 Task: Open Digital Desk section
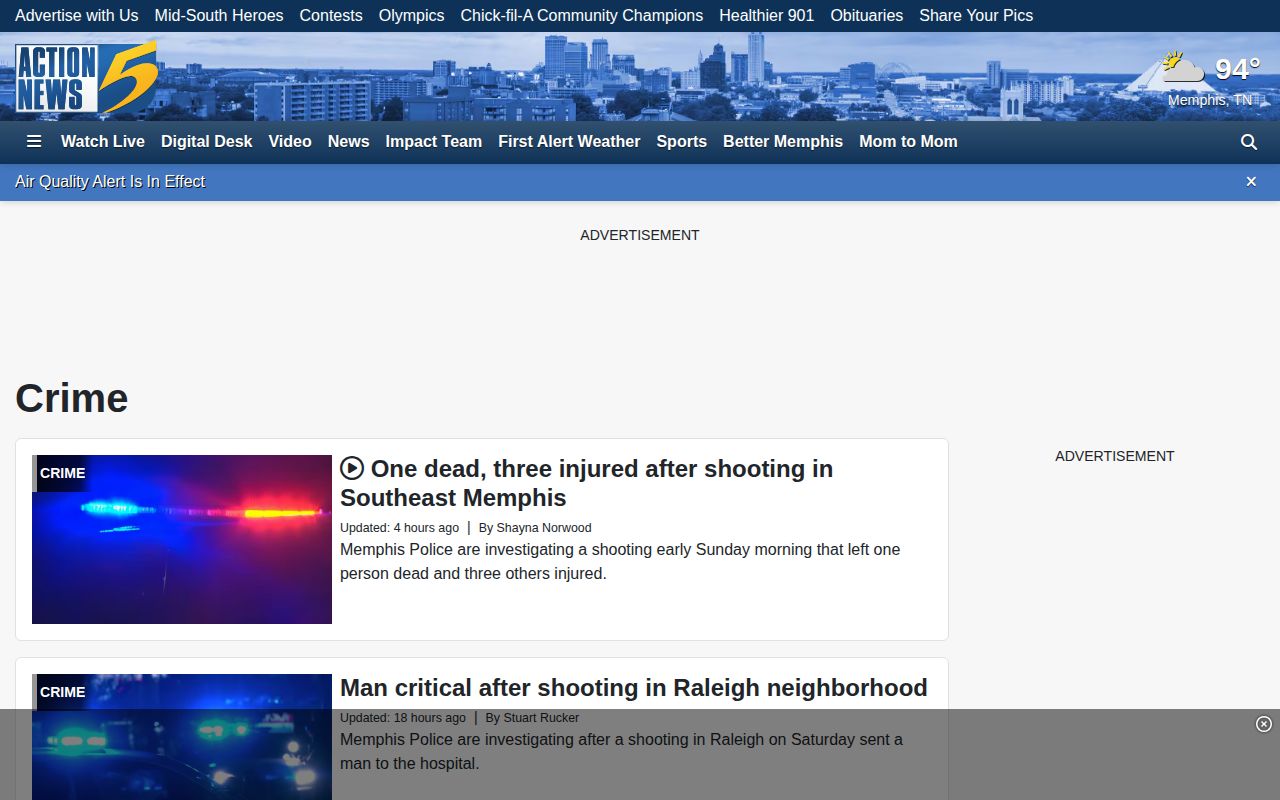coord(207,142)
